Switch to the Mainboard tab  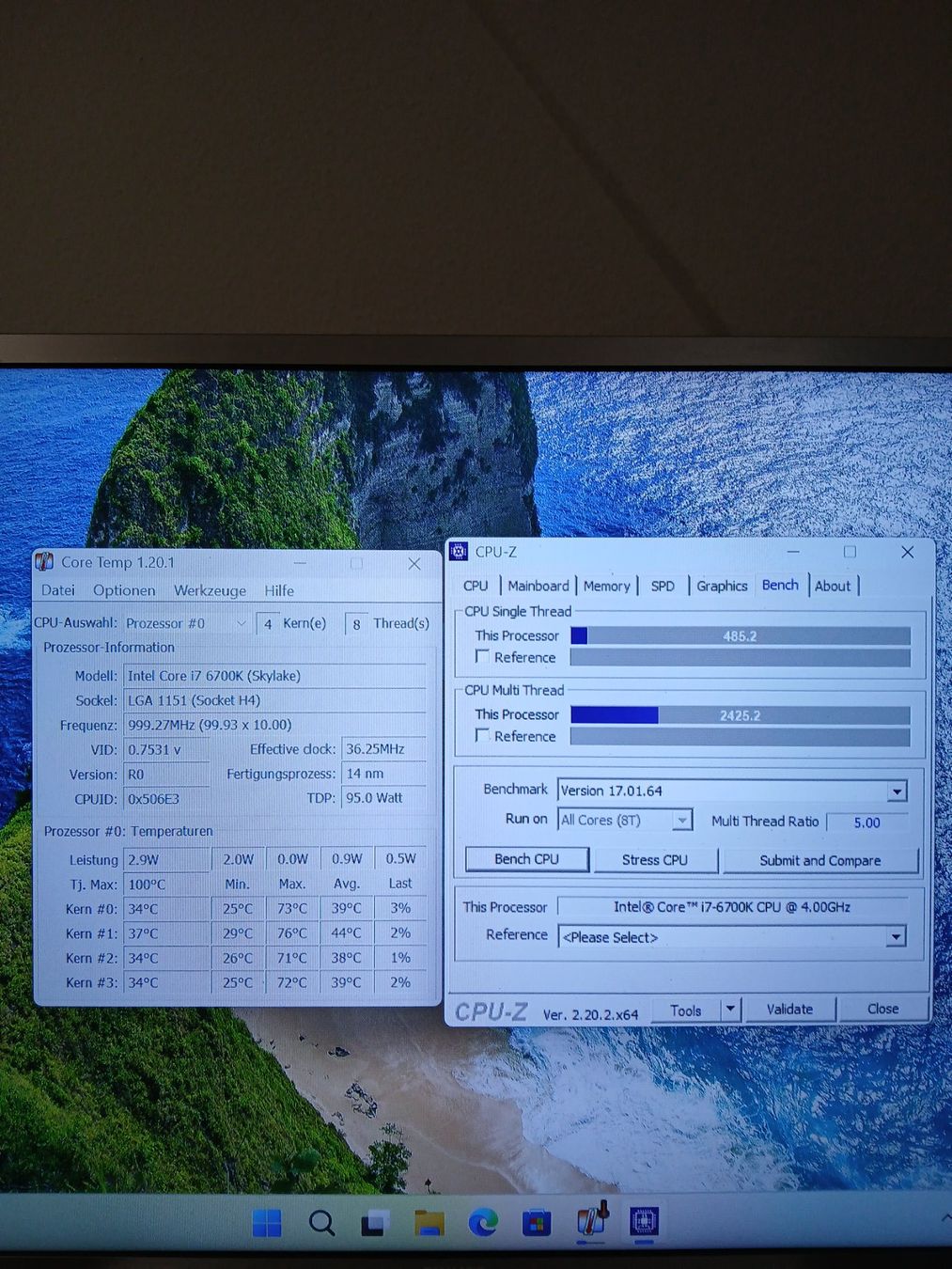click(538, 586)
